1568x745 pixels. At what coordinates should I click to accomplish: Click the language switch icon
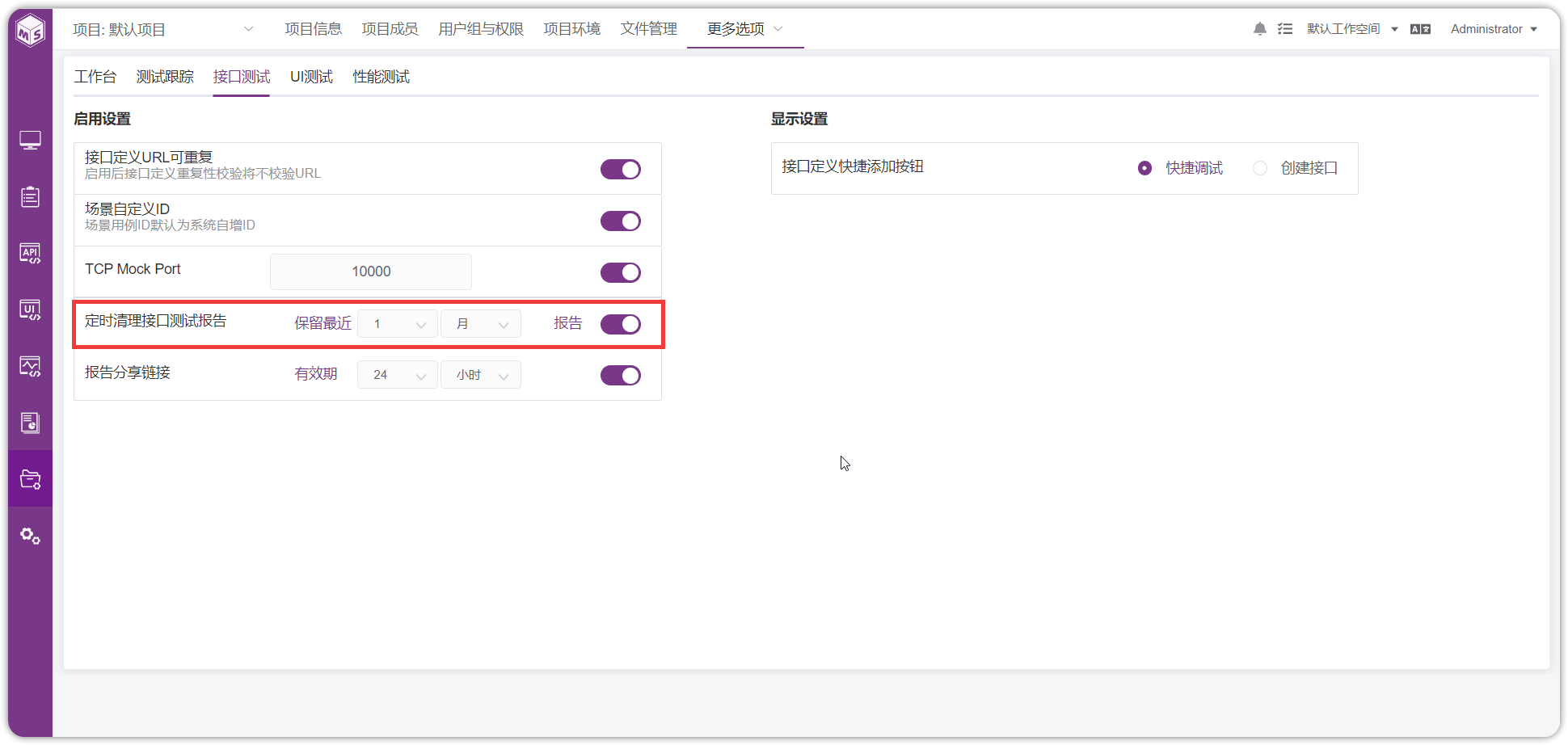[x=1420, y=29]
